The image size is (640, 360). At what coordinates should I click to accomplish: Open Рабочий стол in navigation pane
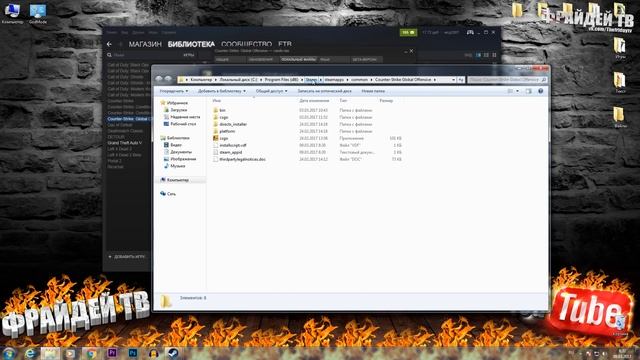click(x=183, y=124)
